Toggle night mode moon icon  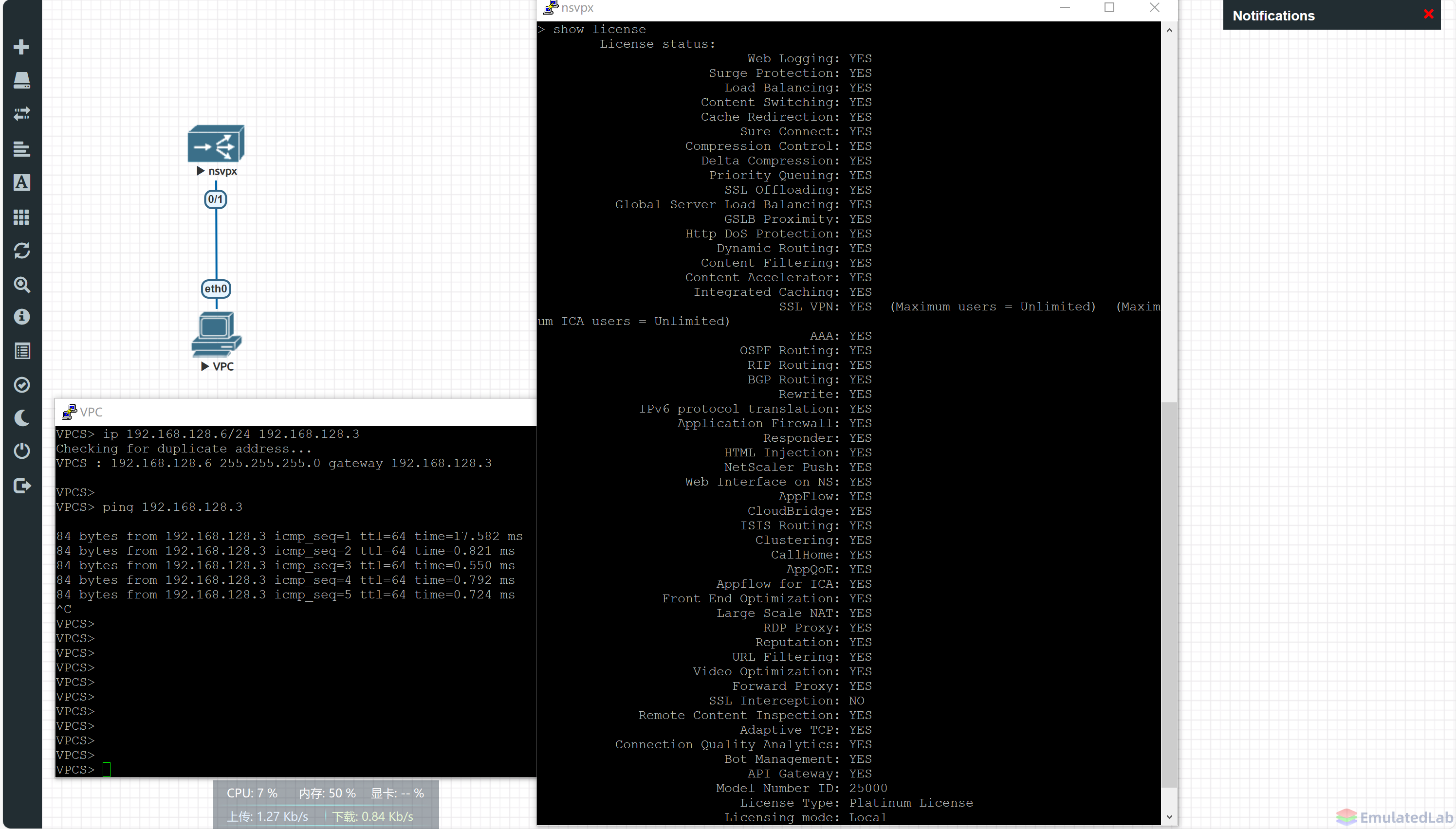tap(21, 418)
